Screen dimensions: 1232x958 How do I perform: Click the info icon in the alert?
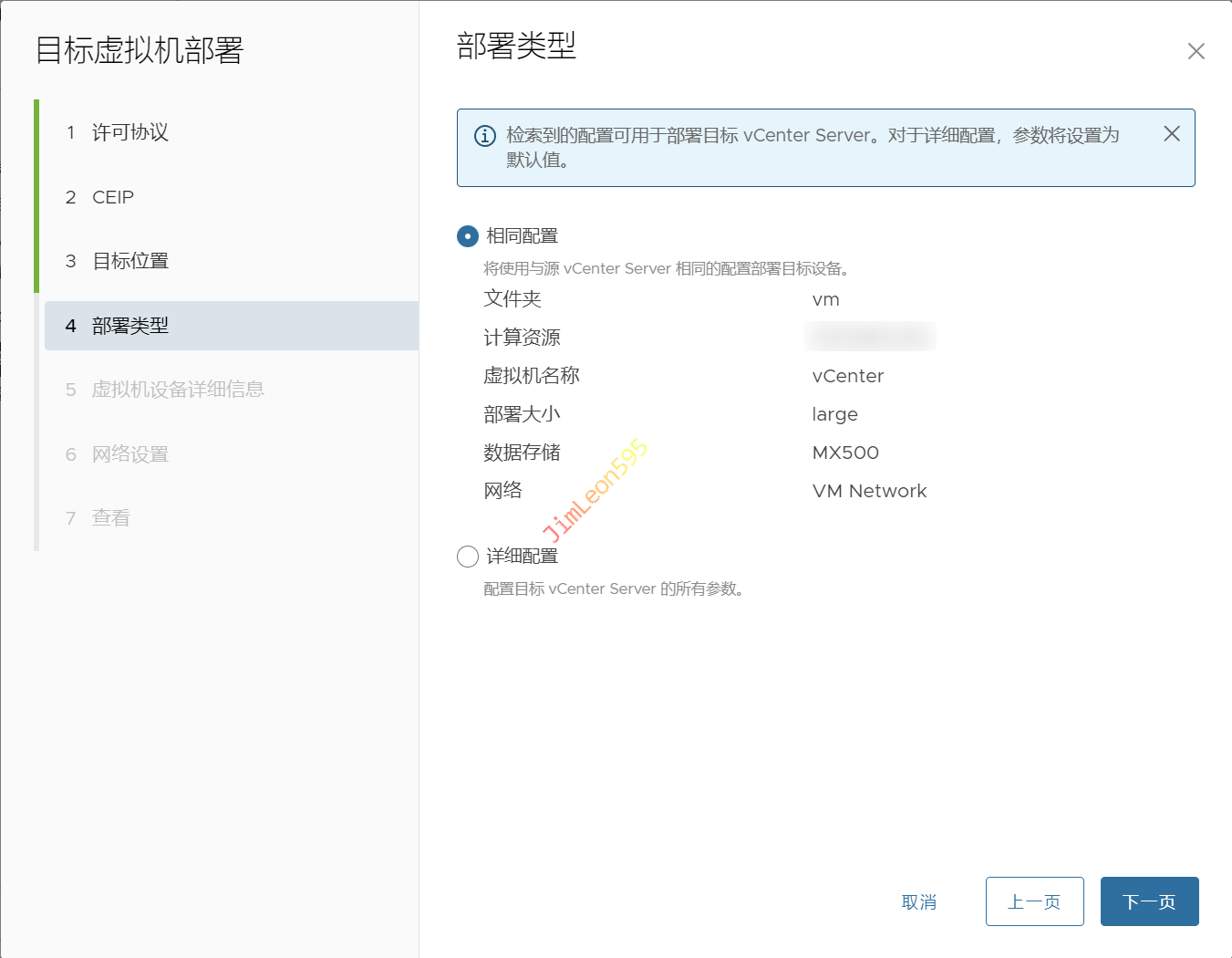pos(485,136)
